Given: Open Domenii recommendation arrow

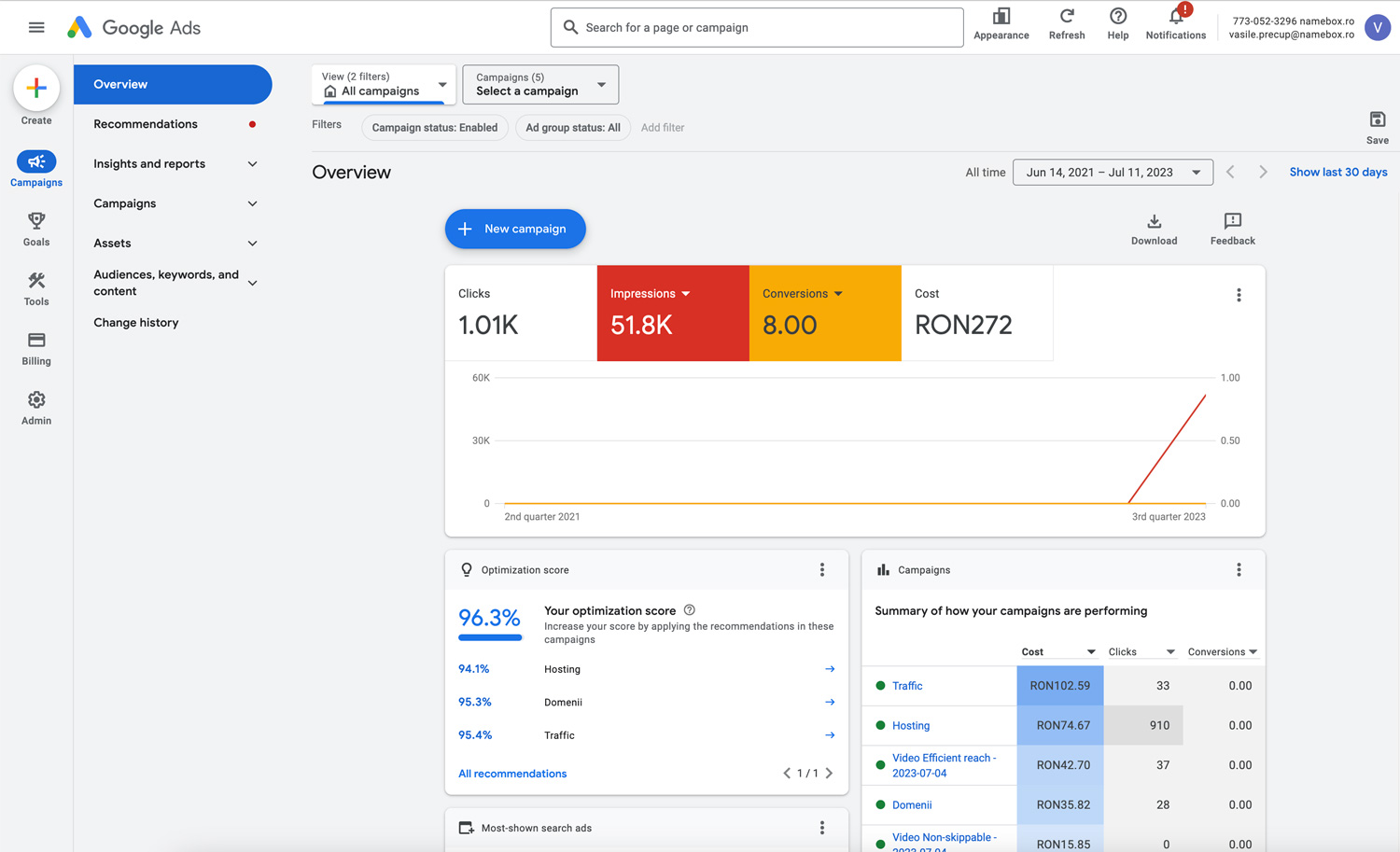Looking at the screenshot, I should (830, 702).
